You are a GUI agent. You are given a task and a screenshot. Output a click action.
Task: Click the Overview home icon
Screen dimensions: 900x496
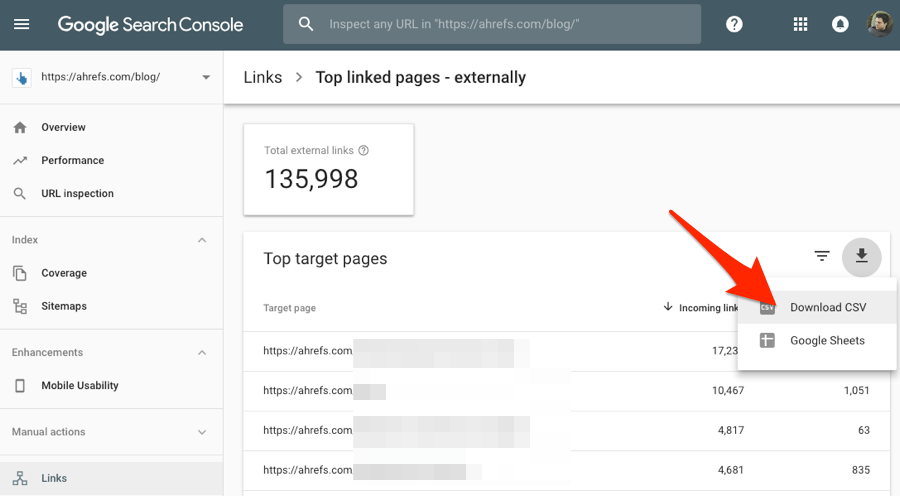pyautogui.click(x=20, y=127)
